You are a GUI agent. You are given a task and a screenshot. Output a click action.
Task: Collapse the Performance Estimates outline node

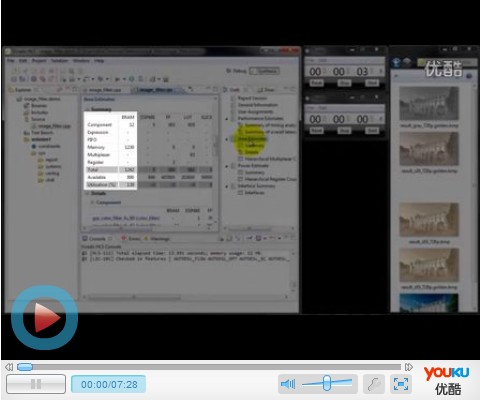coord(227,119)
